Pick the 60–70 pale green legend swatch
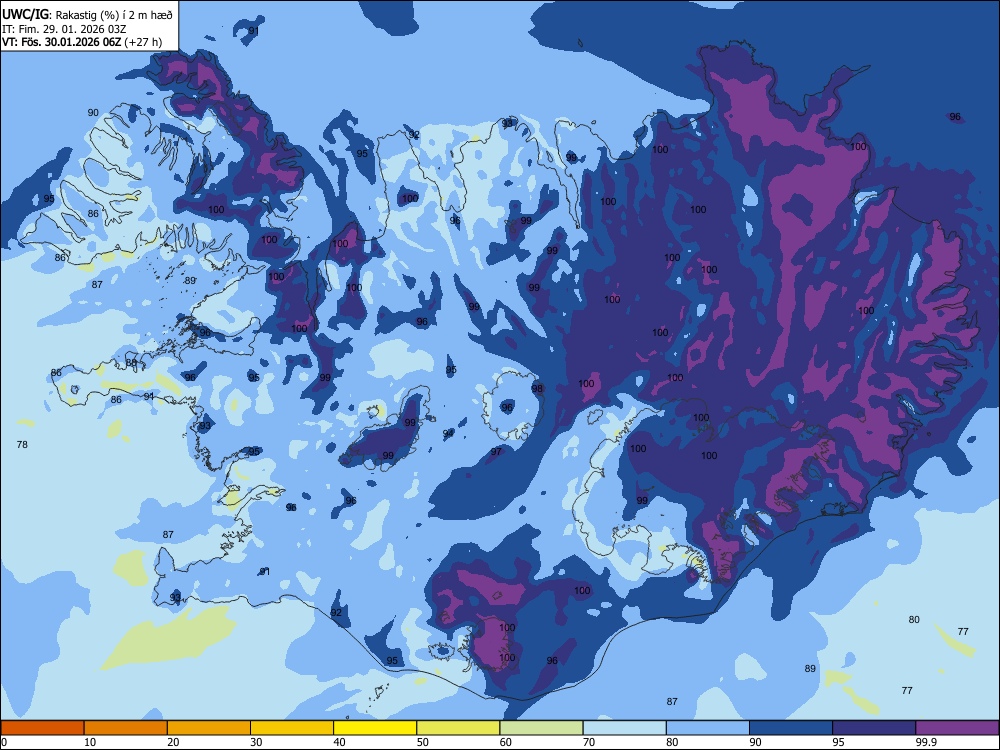Image resolution: width=1000 pixels, height=750 pixels. [x=541, y=728]
